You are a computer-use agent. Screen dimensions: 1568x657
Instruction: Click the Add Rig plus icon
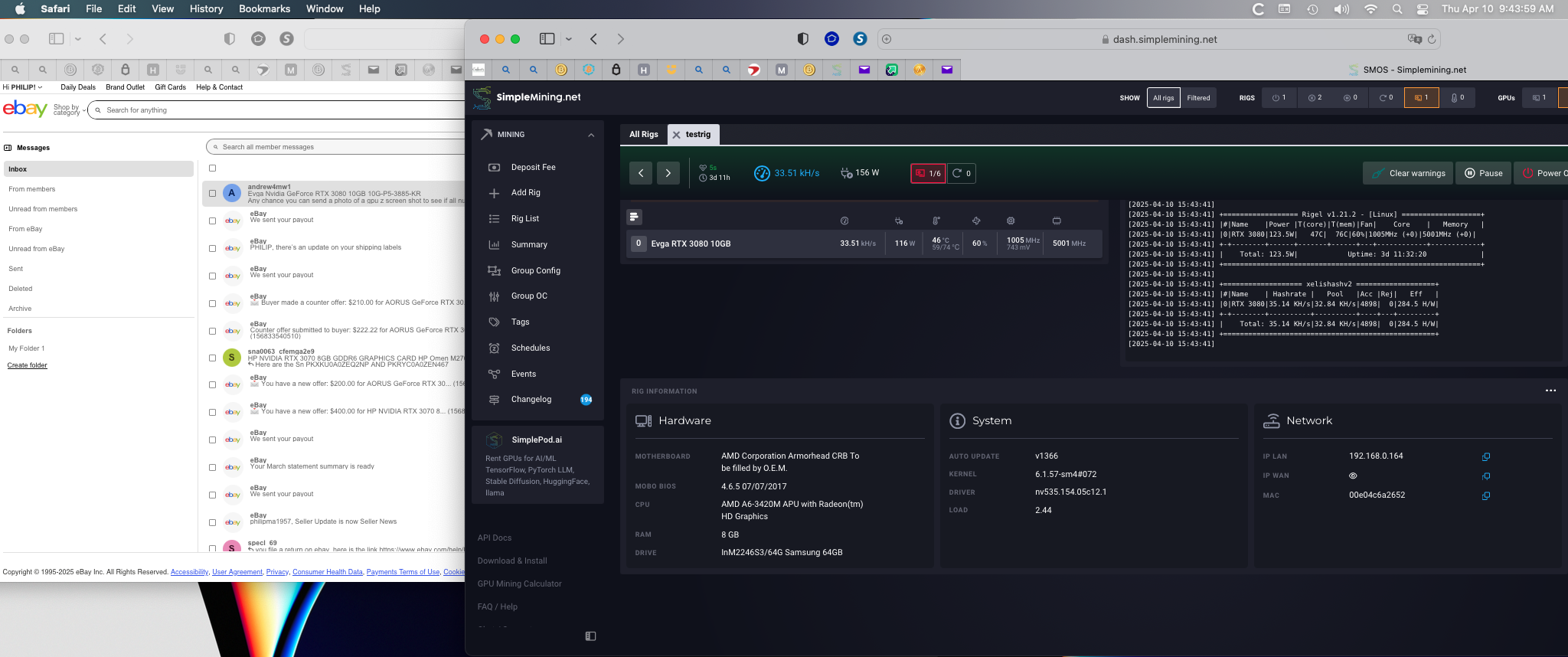pos(494,193)
